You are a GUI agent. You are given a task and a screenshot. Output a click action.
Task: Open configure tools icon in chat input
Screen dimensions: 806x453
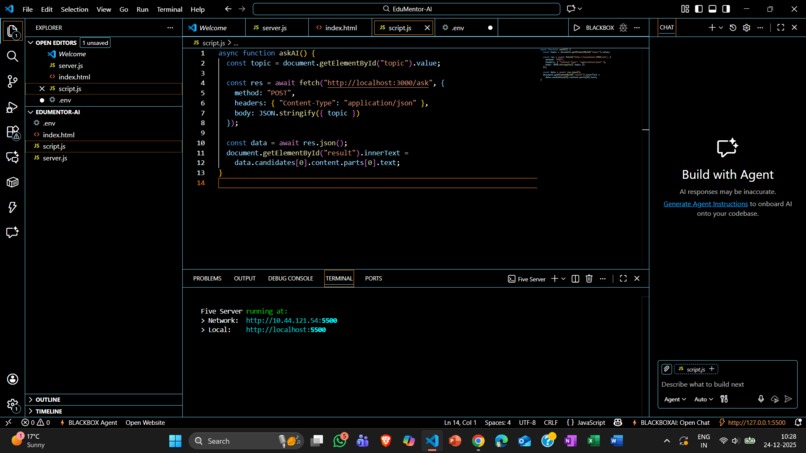pos(724,399)
